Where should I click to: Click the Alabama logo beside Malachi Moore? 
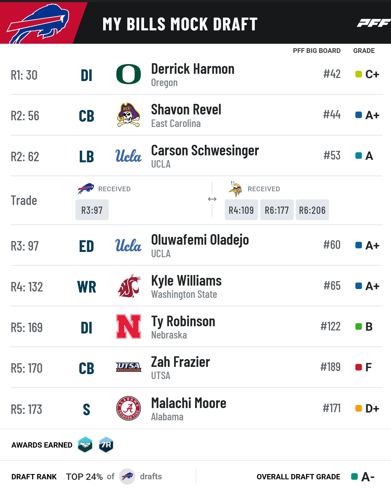128,408
